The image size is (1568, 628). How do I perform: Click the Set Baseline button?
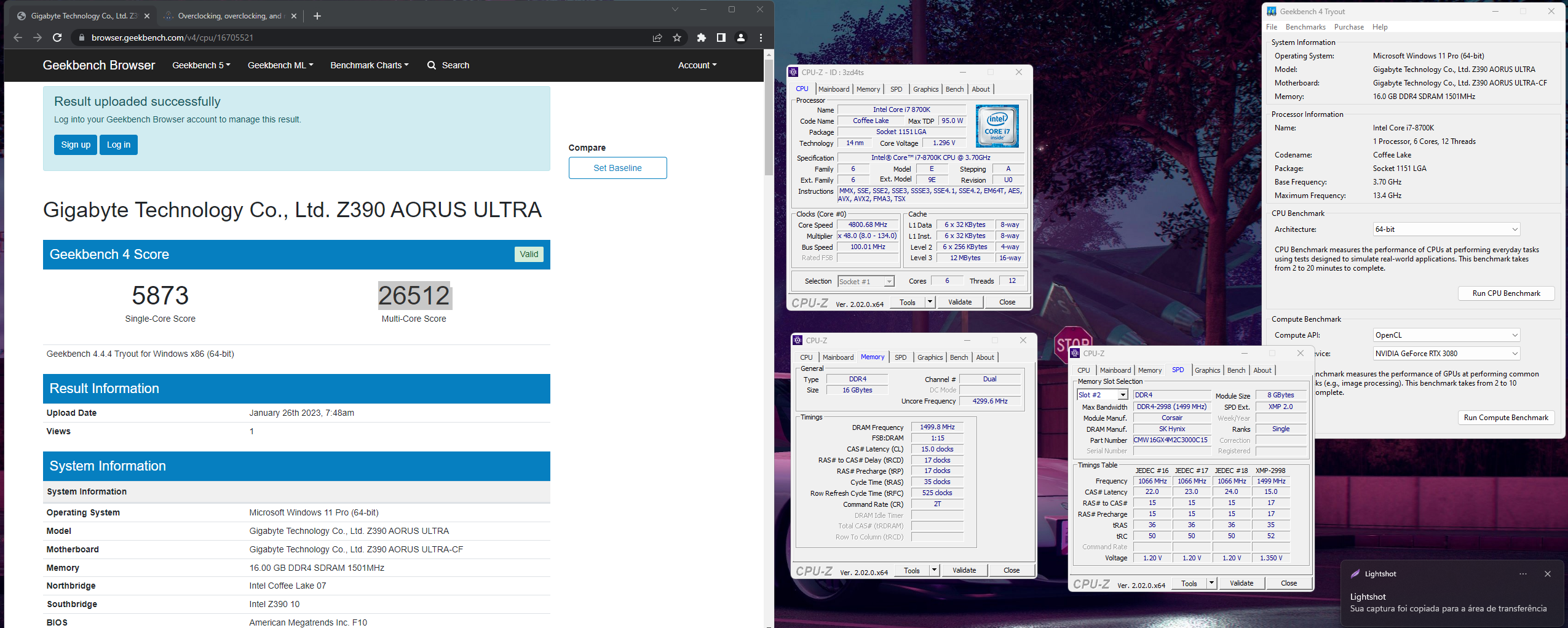[617, 168]
